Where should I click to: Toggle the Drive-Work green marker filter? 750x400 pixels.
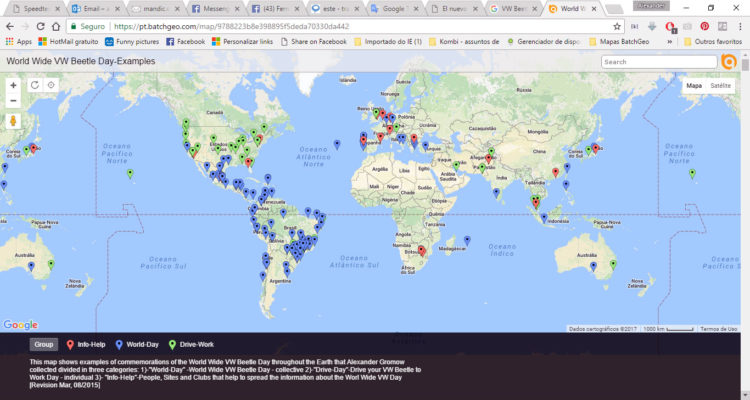[x=191, y=344]
